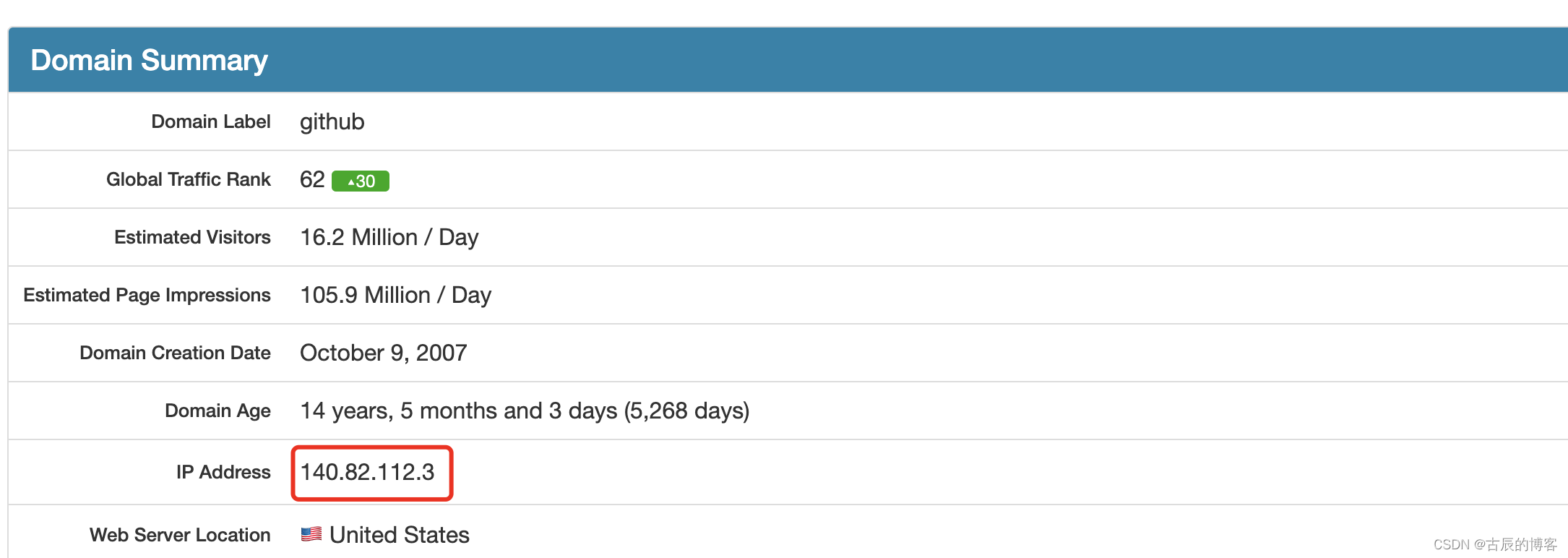Click the Domain Label field name
The height and width of the screenshot is (558, 1568).
pyautogui.click(x=211, y=121)
